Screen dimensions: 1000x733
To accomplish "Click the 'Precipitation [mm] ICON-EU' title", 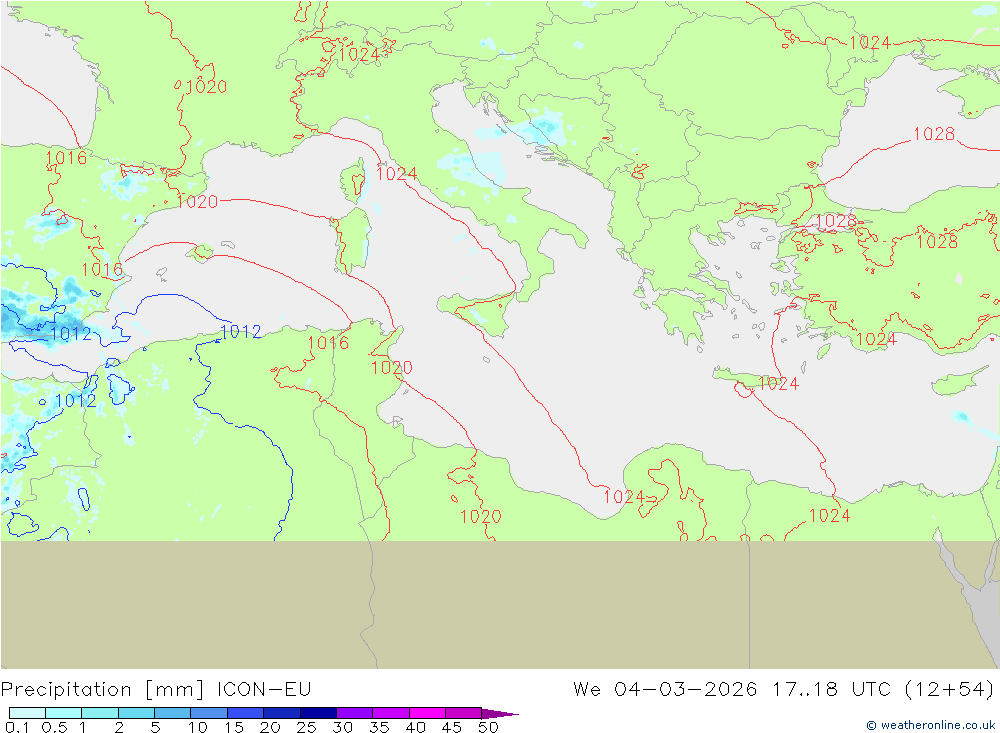I will (156, 690).
